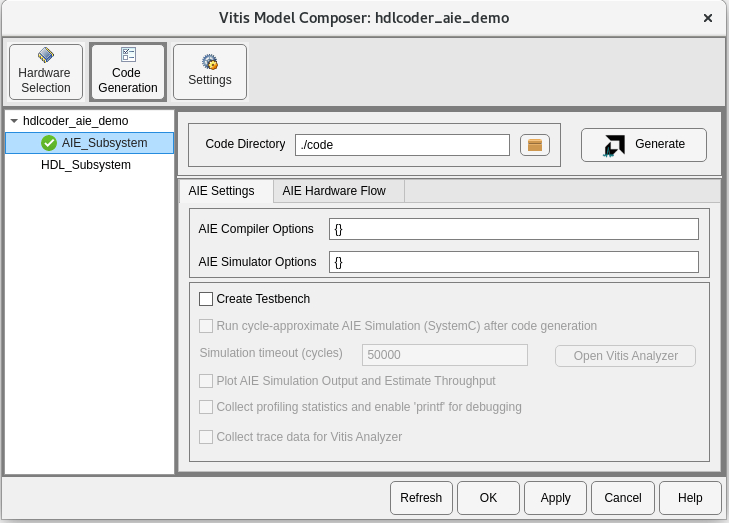Toggle Plot AIE Simulation Output checkbox

click(205, 381)
